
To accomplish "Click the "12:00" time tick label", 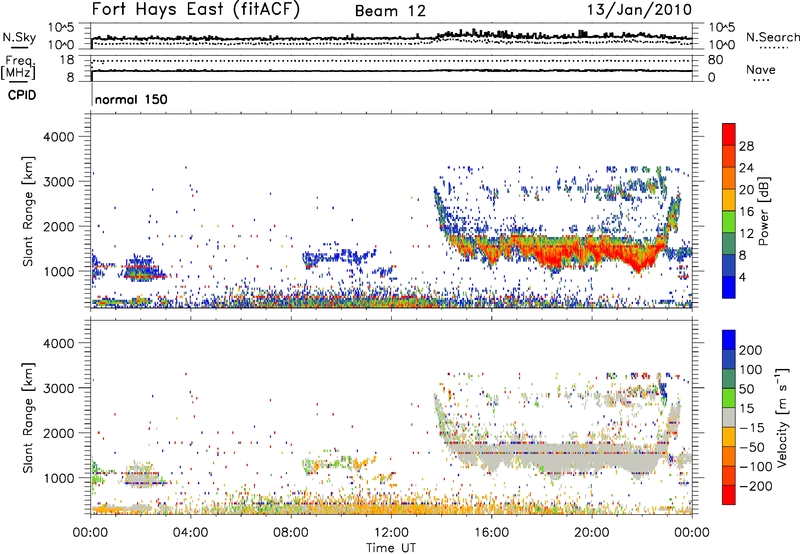I will coord(391,533).
